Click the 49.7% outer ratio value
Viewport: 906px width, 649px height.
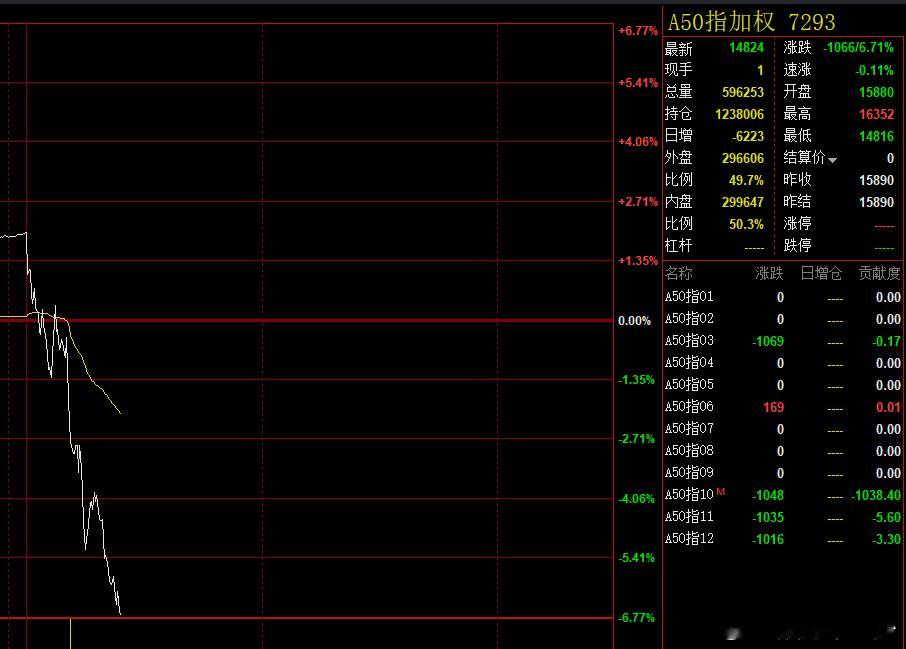pos(746,180)
